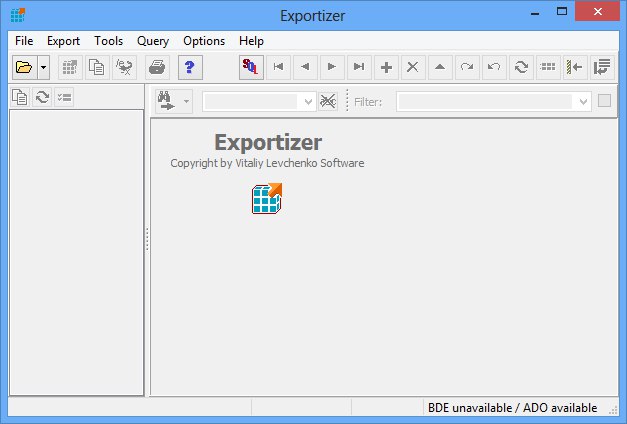The width and height of the screenshot is (627, 424).
Task: Click the edit record triangle icon
Action: click(440, 67)
